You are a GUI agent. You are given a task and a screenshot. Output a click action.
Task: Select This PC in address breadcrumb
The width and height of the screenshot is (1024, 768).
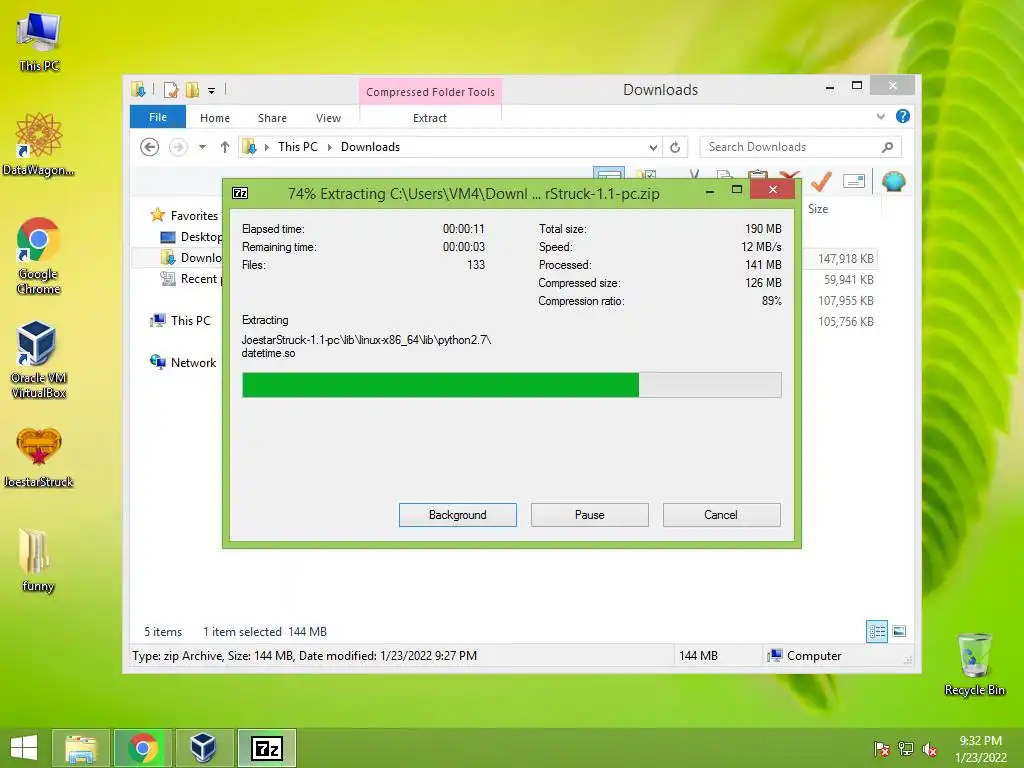pos(298,147)
